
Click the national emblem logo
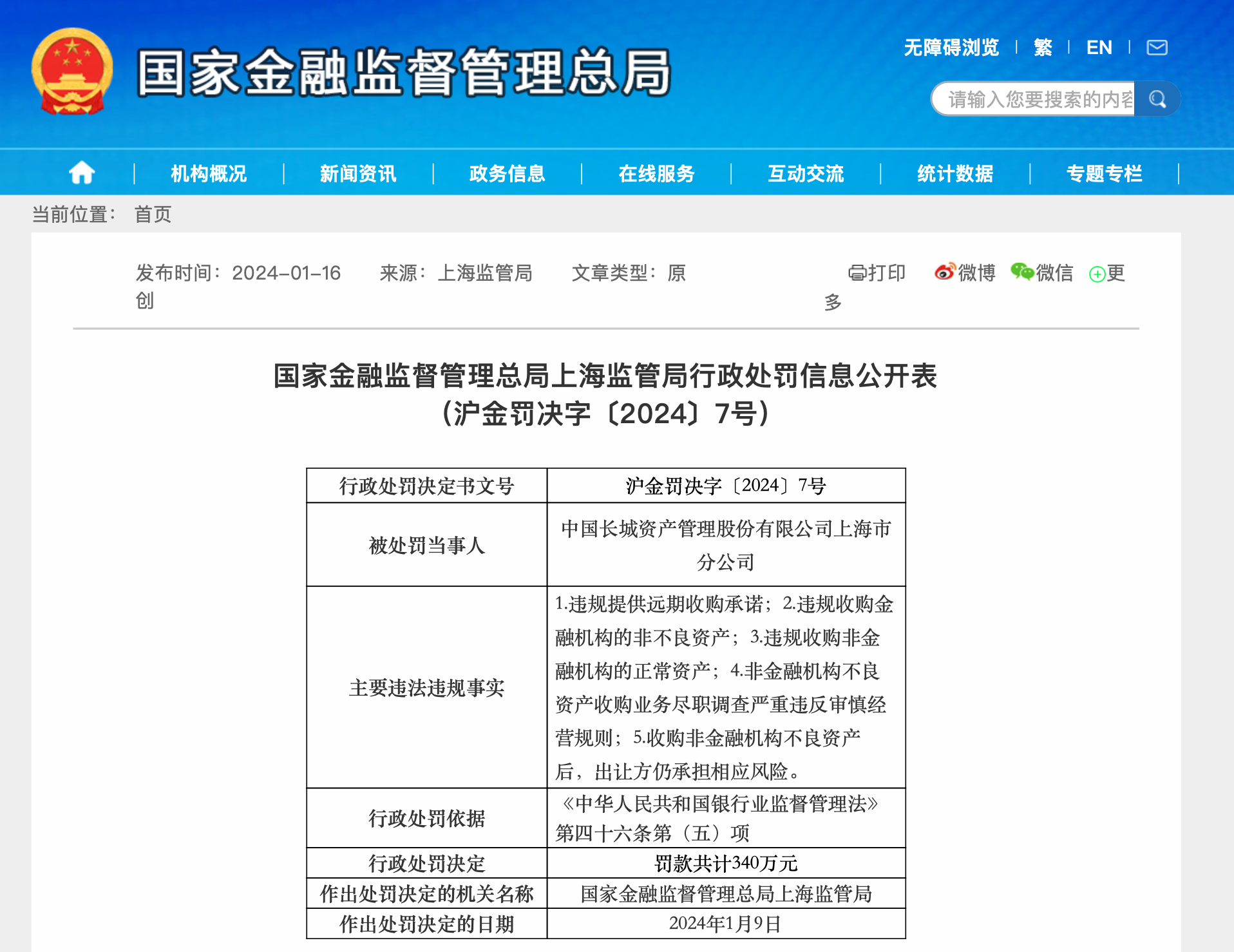tap(72, 71)
